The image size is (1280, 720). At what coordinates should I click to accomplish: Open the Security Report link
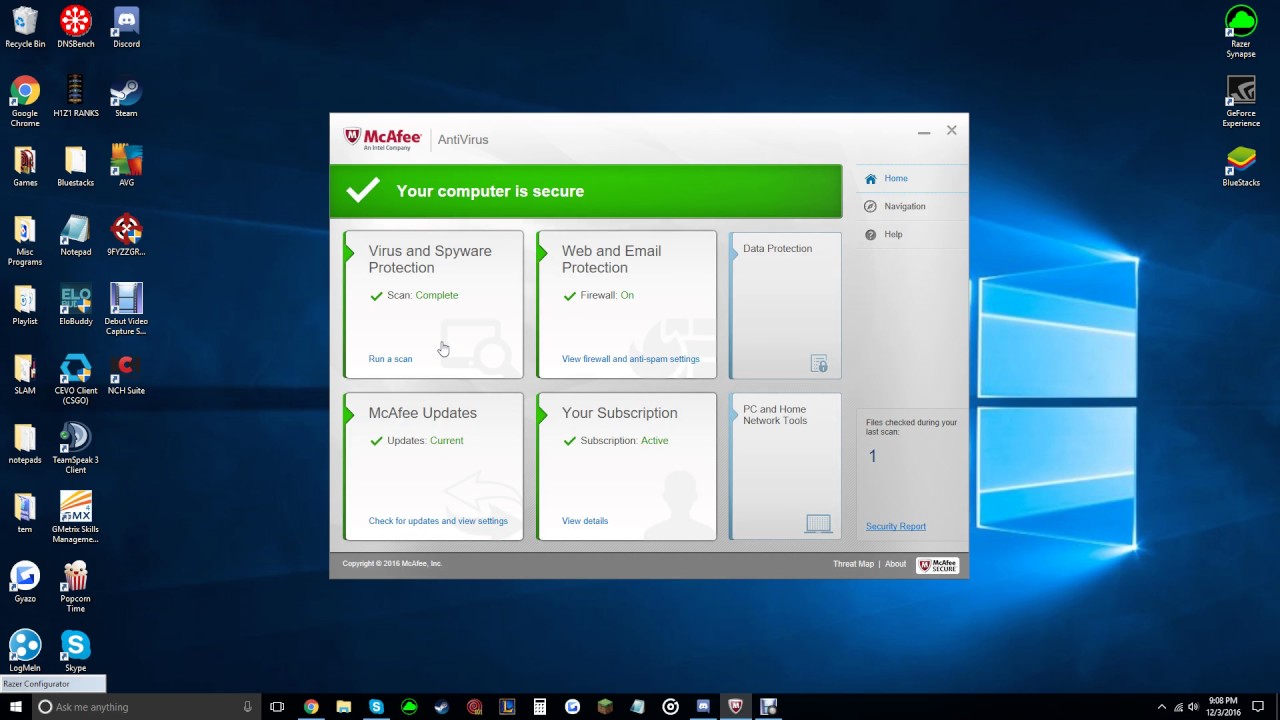tap(896, 526)
